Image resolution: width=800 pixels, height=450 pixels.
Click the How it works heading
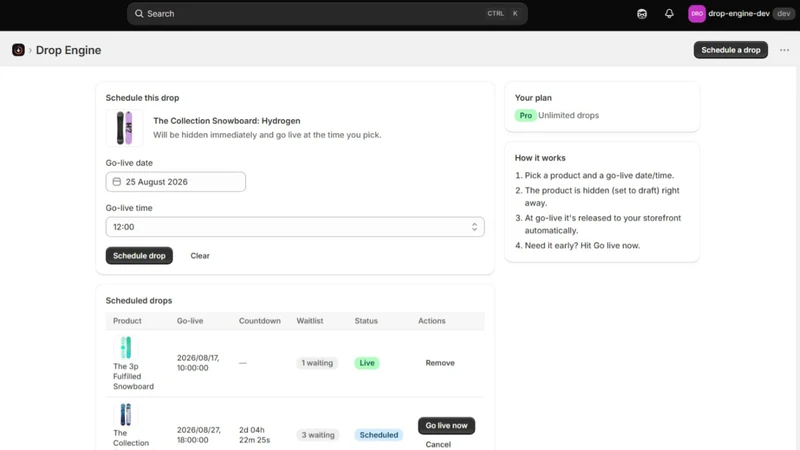540,158
